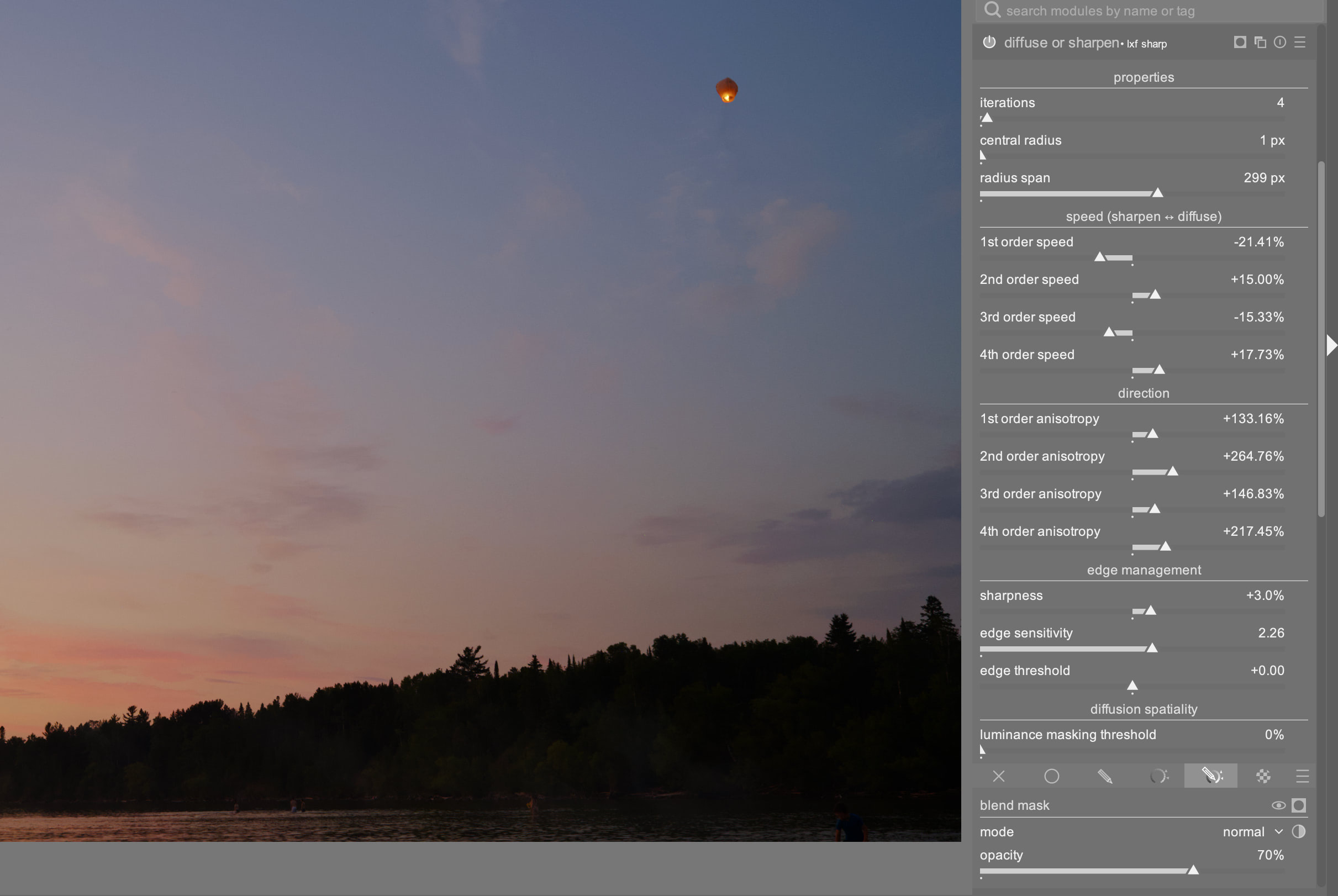This screenshot has width=1338, height=896.
Task: Click the 'lxf sharp' preset label
Action: (x=1146, y=44)
